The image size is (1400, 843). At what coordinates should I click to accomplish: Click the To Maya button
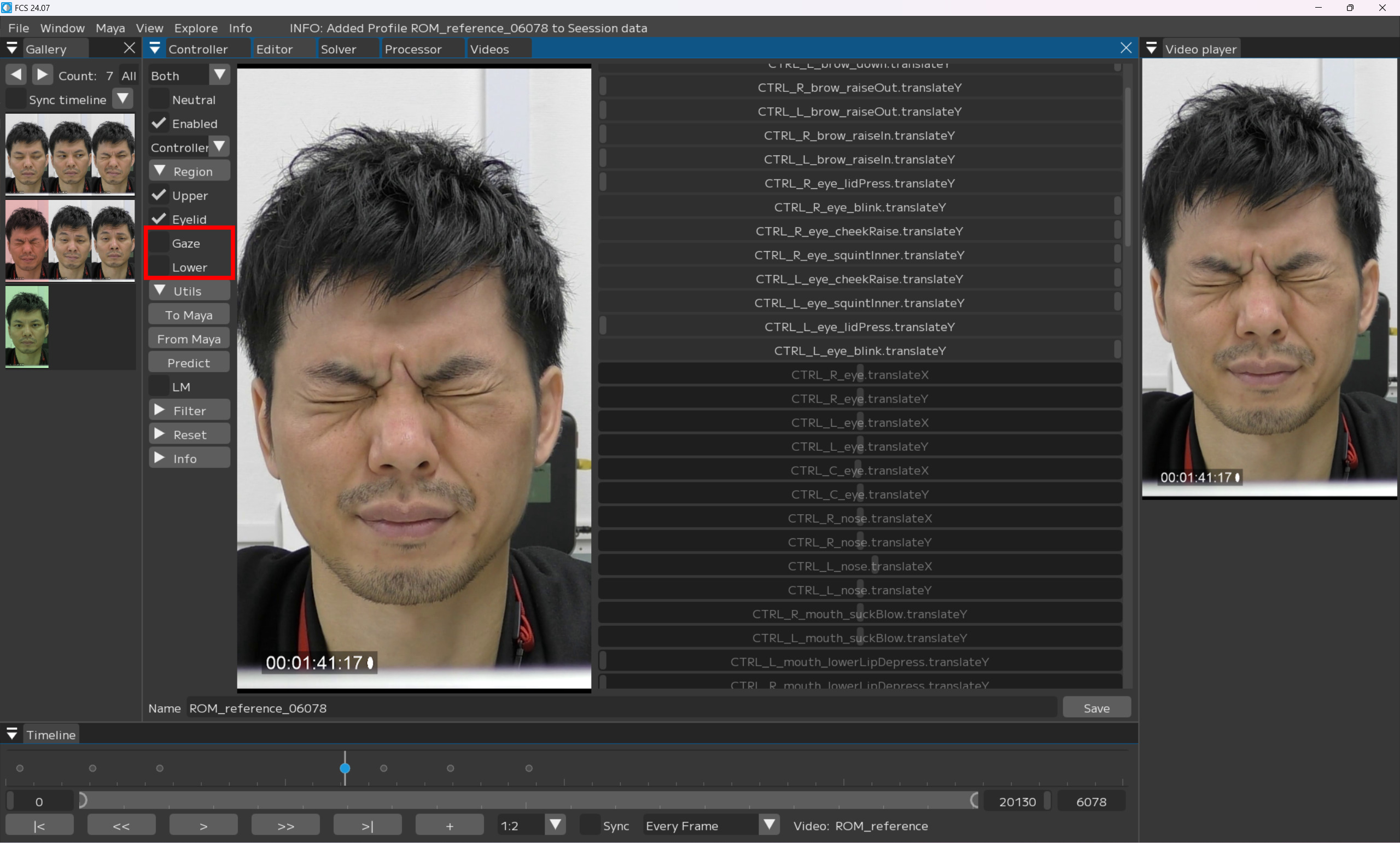(189, 315)
